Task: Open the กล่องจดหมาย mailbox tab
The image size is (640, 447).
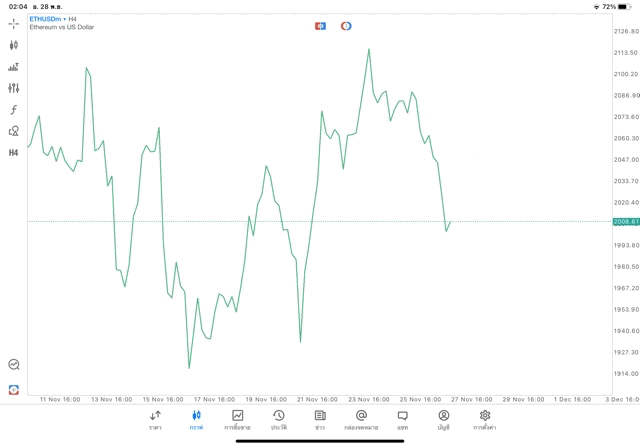Action: coord(361,419)
